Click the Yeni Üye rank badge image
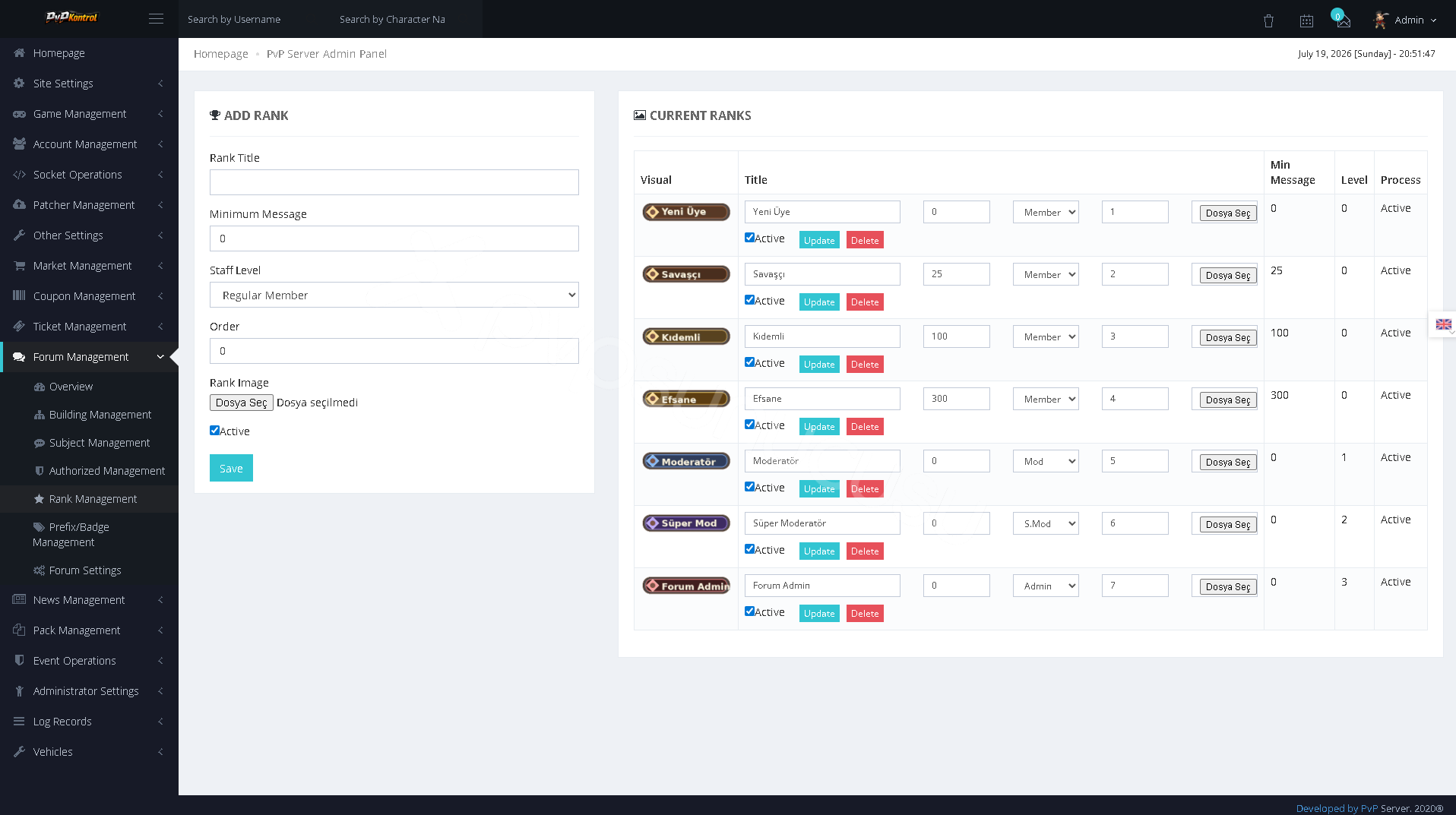The width and height of the screenshot is (1456, 815). point(686,212)
